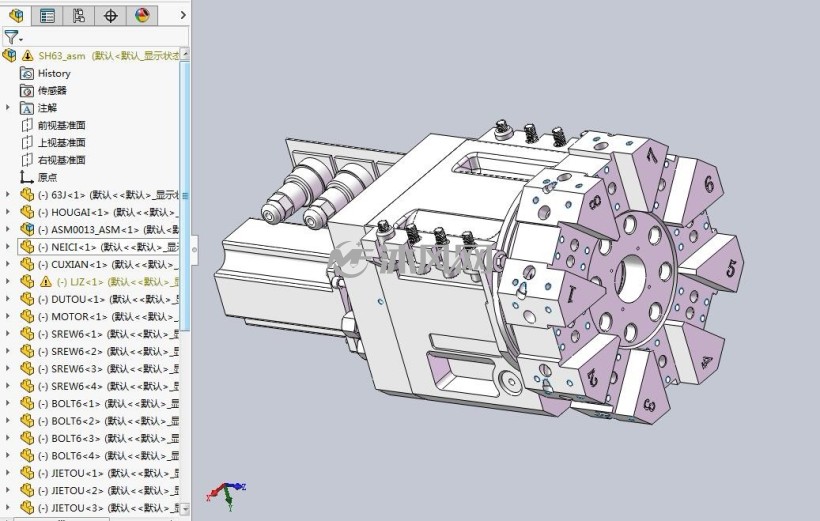Expand the ASM0013_ASM<1> subassembly node

[x=7, y=229]
